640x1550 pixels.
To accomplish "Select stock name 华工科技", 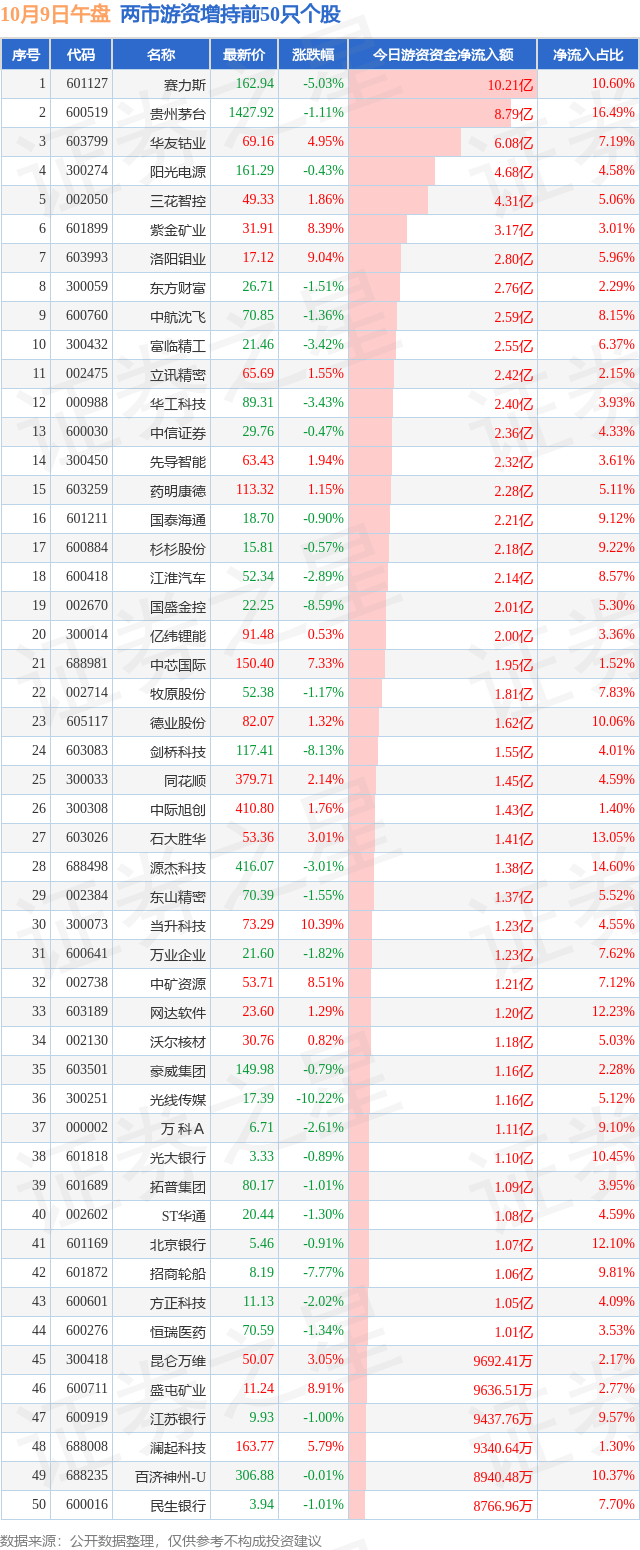I will coord(178,404).
